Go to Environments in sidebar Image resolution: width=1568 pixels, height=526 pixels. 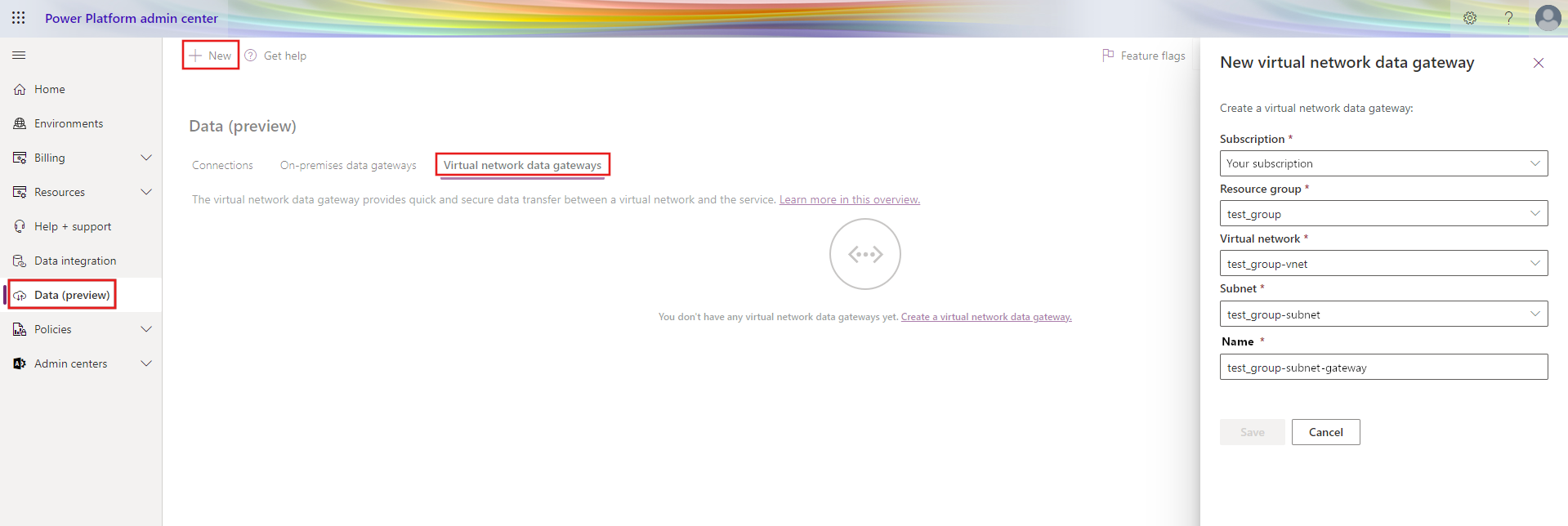pyautogui.click(x=69, y=123)
